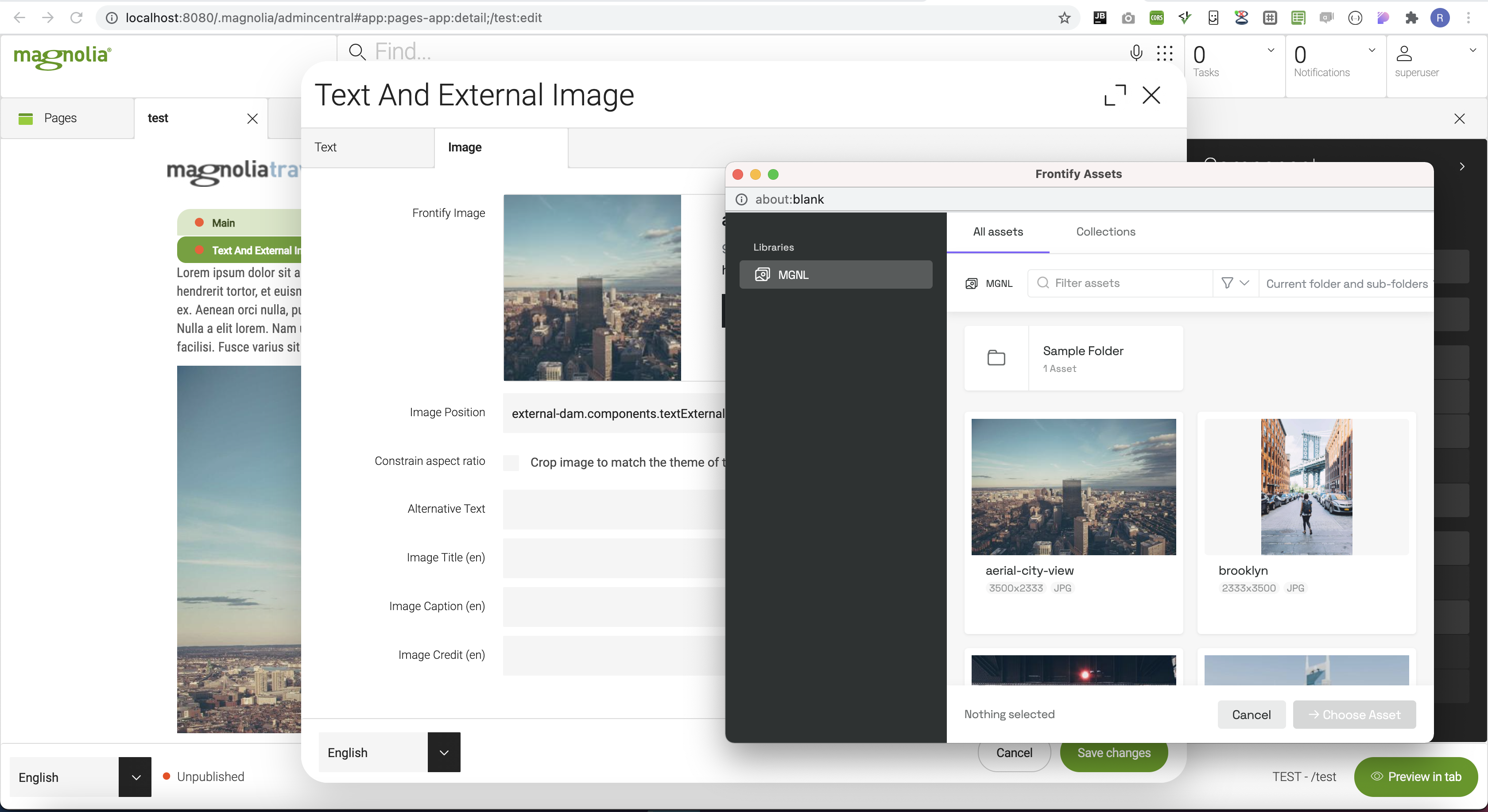Maximize the Text And External Image dialog
Image resolution: width=1488 pixels, height=812 pixels.
[x=1115, y=95]
